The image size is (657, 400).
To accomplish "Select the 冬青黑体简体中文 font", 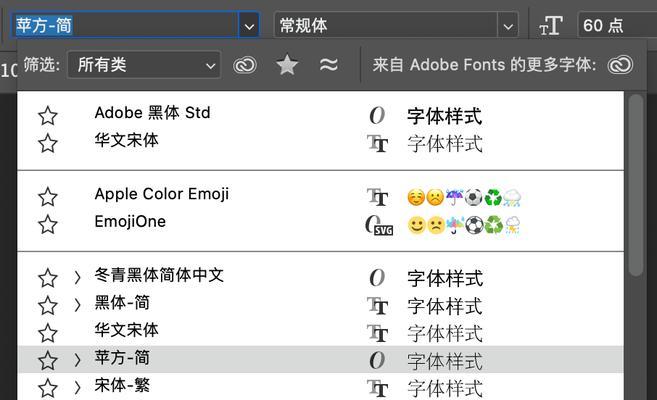I will 159,275.
